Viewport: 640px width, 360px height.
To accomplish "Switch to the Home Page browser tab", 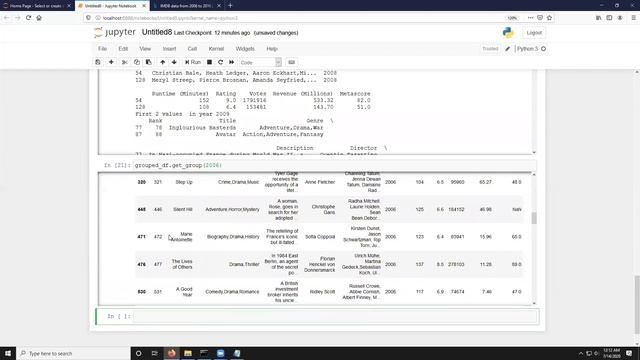I will pos(36,6).
